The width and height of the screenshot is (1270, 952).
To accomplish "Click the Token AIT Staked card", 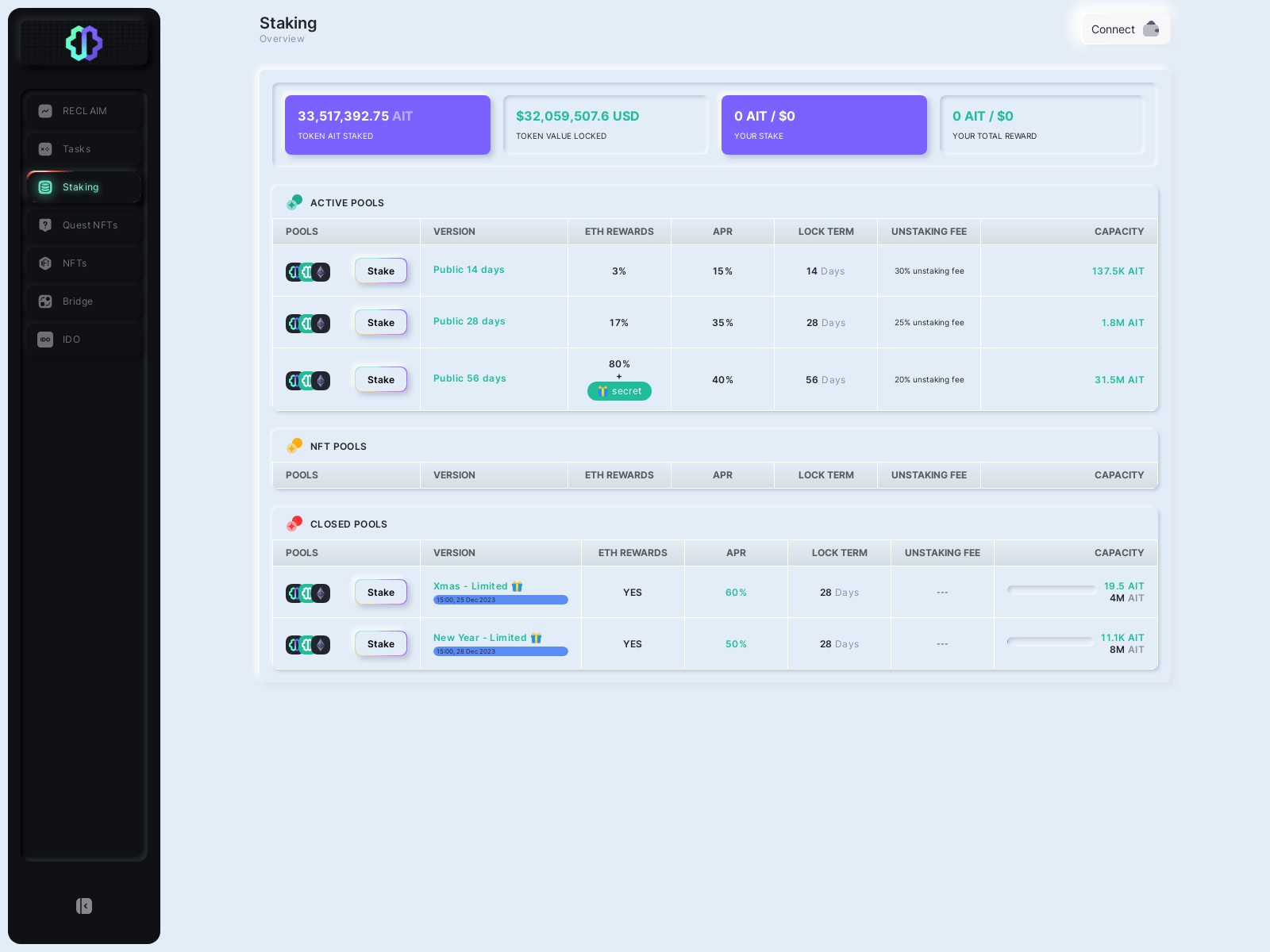I will [x=387, y=125].
